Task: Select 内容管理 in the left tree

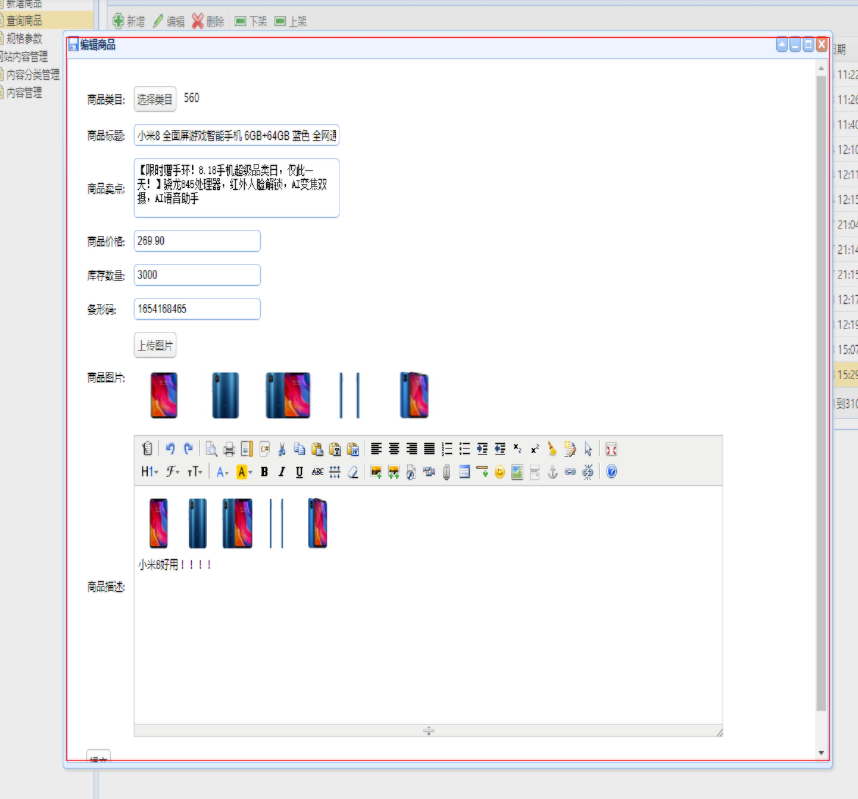Action: click(24, 92)
